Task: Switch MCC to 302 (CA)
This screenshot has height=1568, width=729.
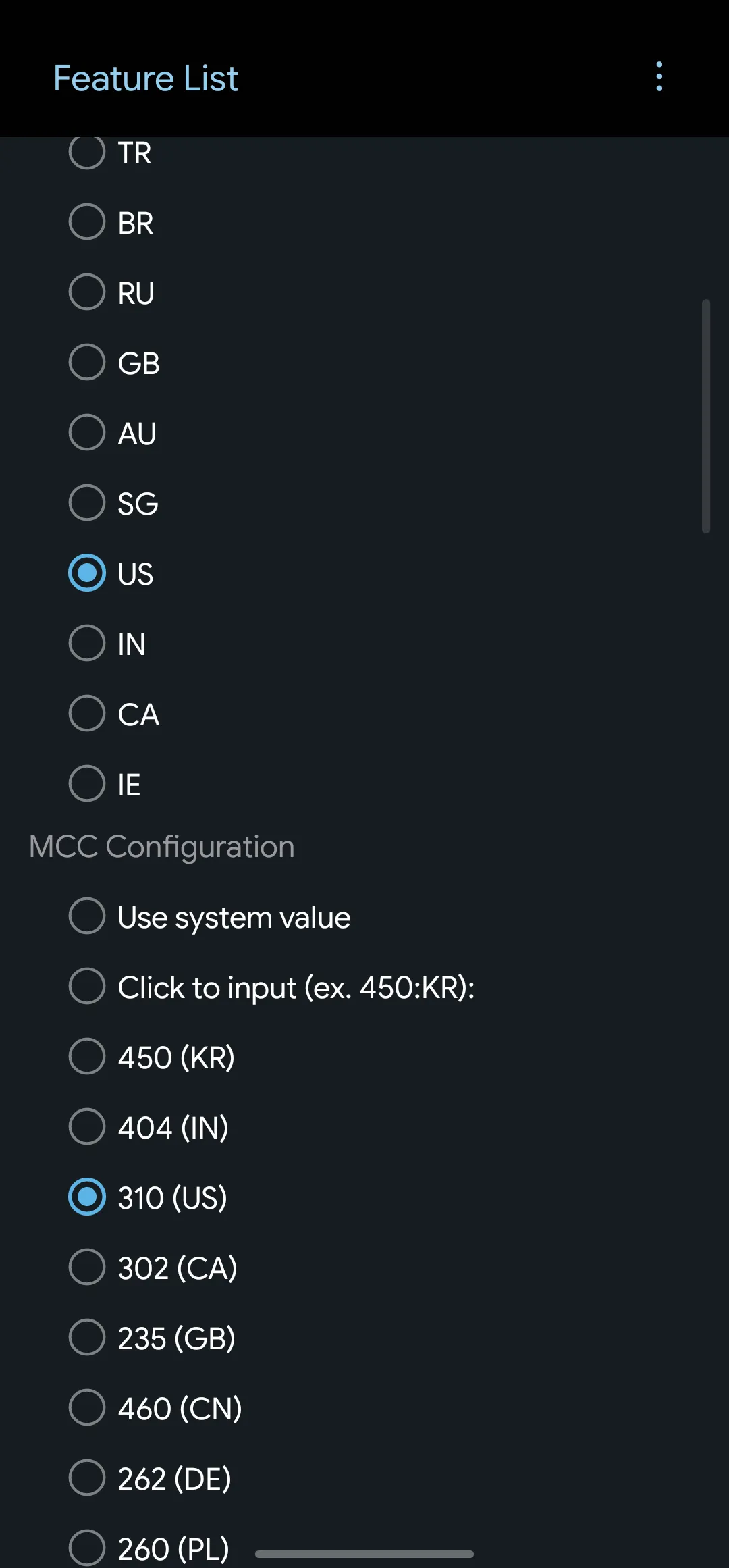Action: 87,1268
